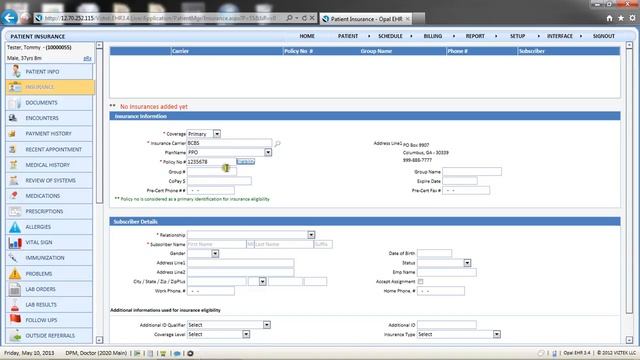Open the PATIENT menu
Viewport: 640px width, 360px height.
(x=348, y=36)
